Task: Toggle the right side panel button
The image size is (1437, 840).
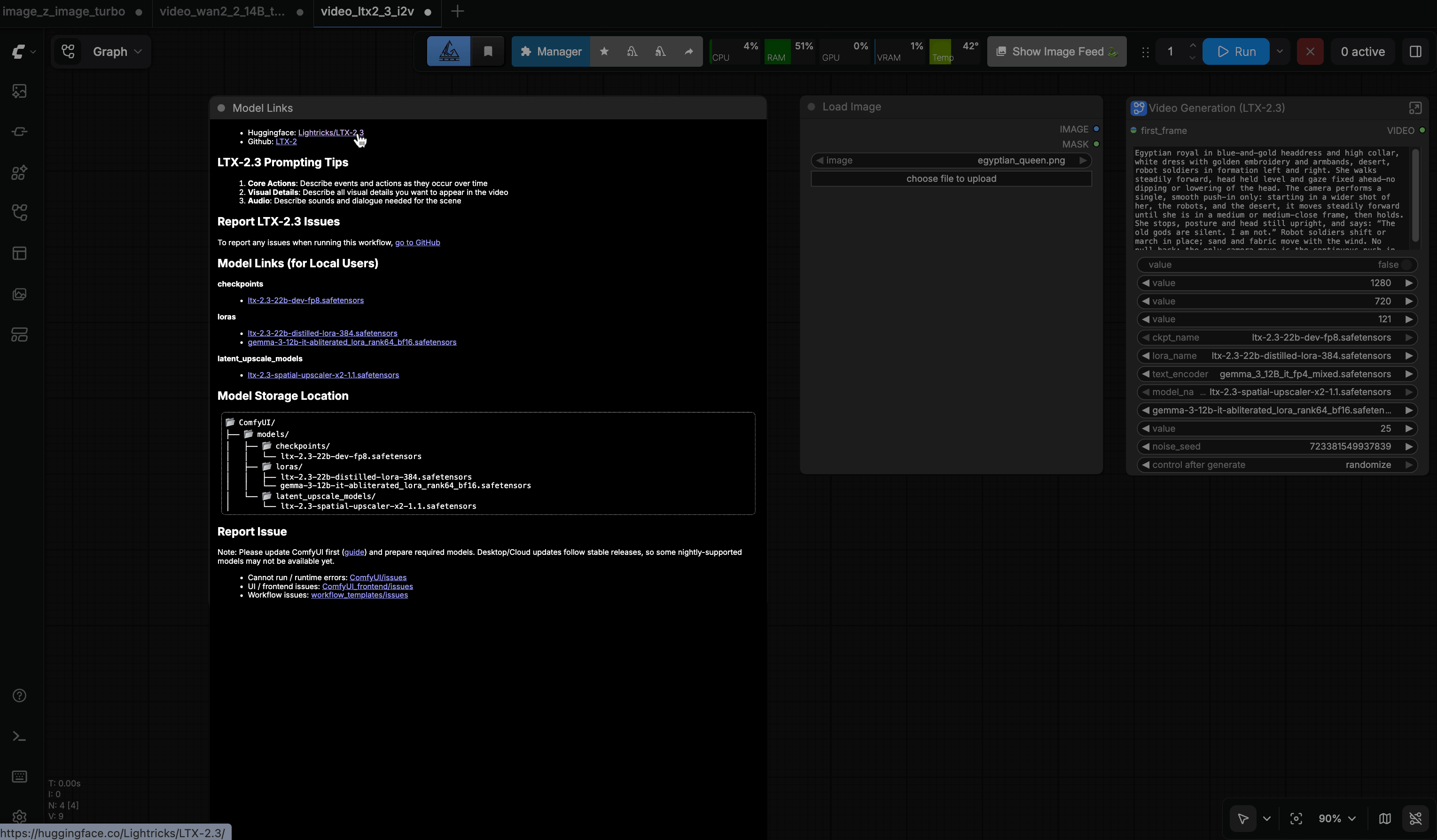Action: [x=1415, y=51]
